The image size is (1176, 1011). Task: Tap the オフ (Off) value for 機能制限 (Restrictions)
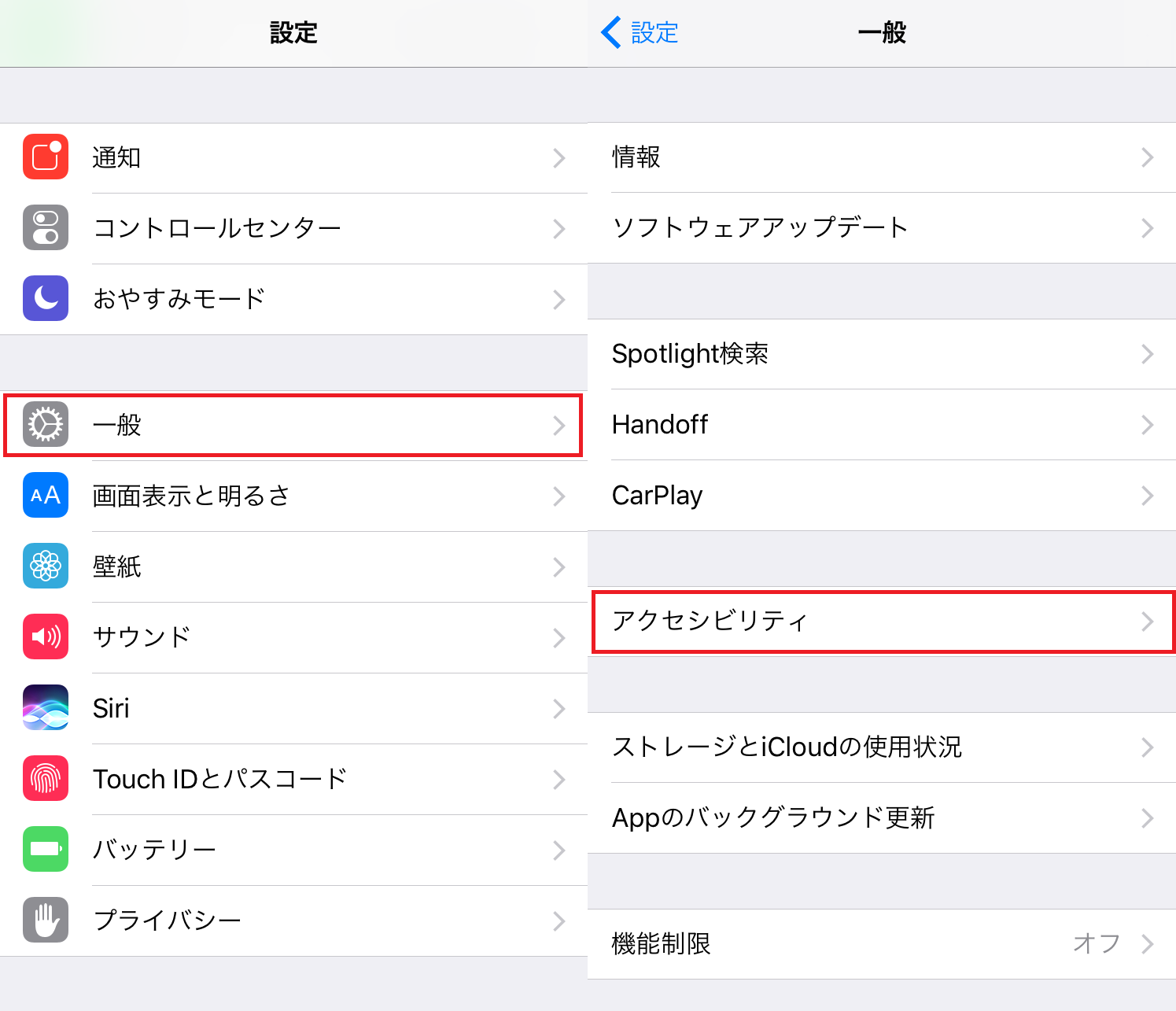click(x=1097, y=943)
